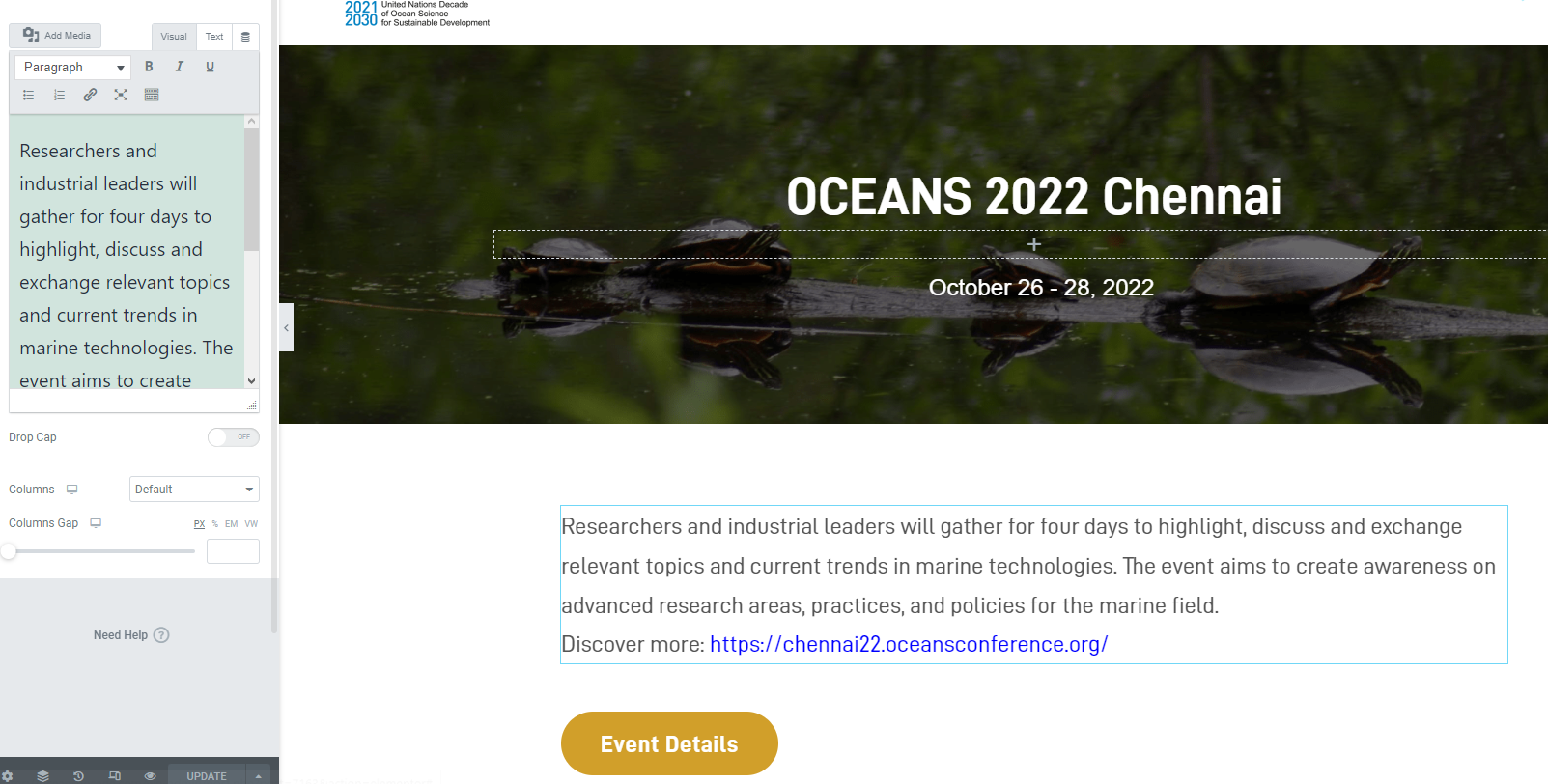Toggle the editor toolbar (kitchen sink)
Image resolution: width=1548 pixels, height=784 pixels.
tap(152, 95)
